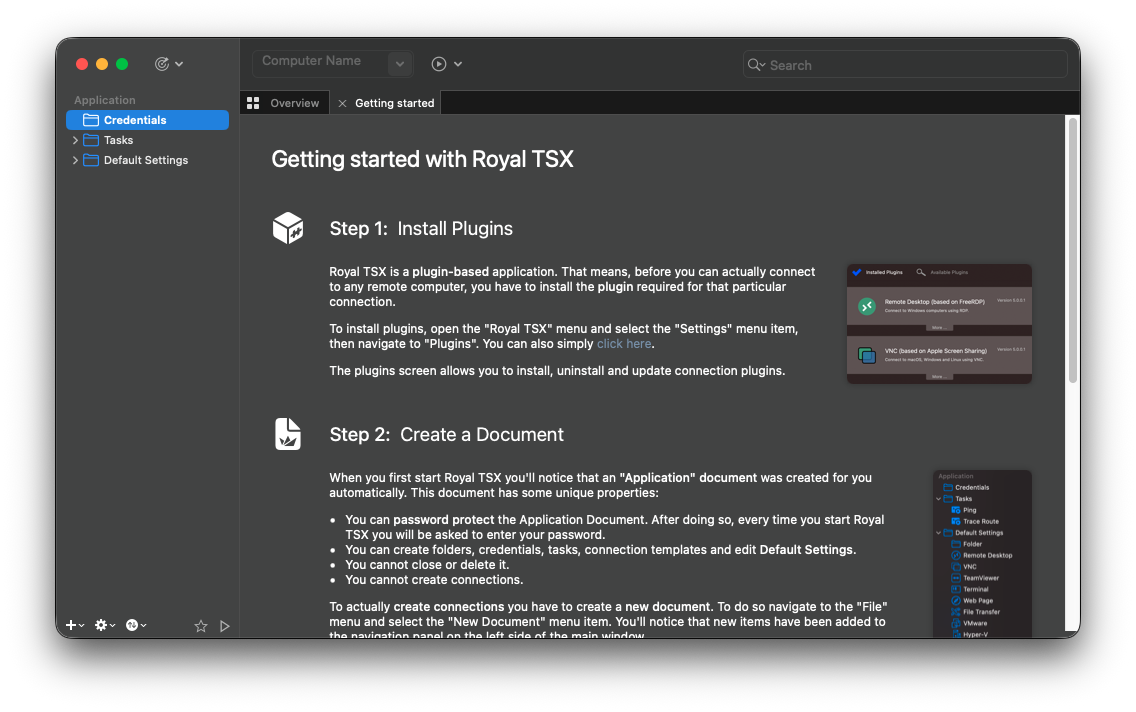Click the Tasks folder icon
The image size is (1136, 712).
[91, 141]
